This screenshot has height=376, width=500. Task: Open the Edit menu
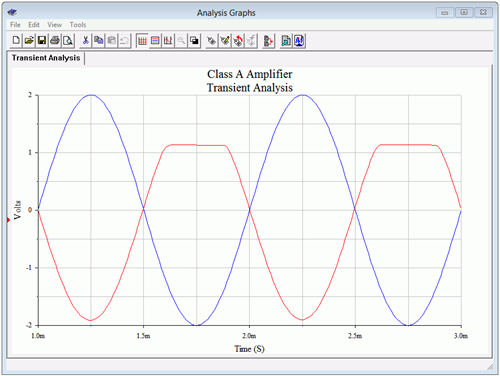click(34, 25)
